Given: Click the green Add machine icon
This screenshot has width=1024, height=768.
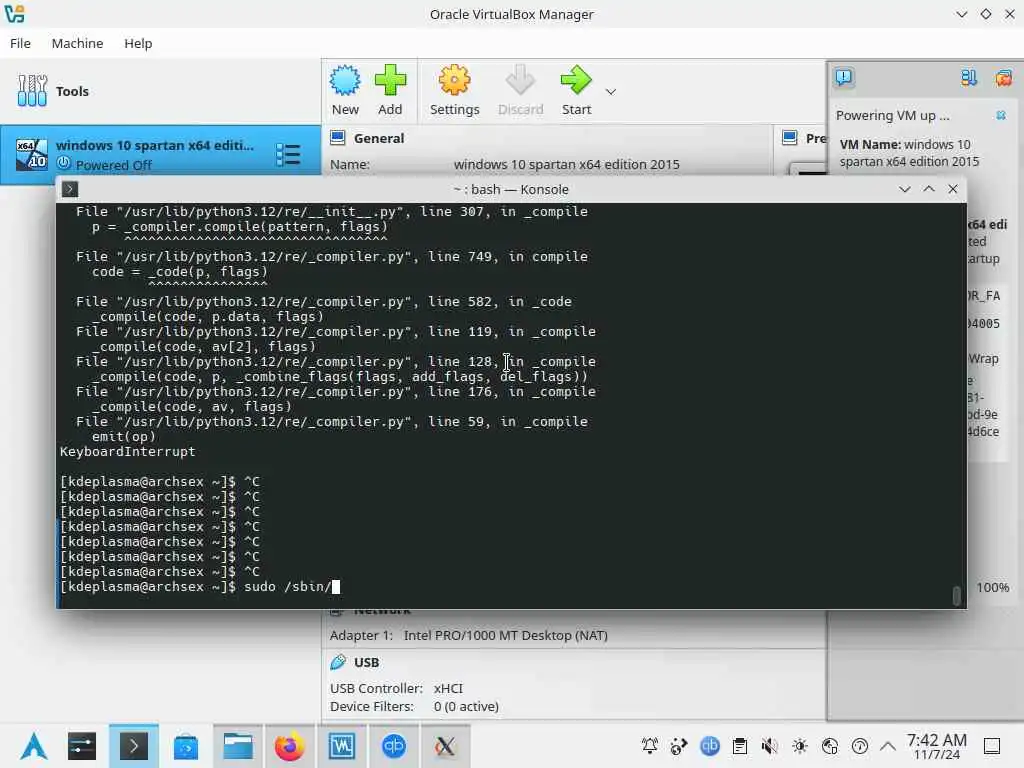Looking at the screenshot, I should click(x=390, y=90).
